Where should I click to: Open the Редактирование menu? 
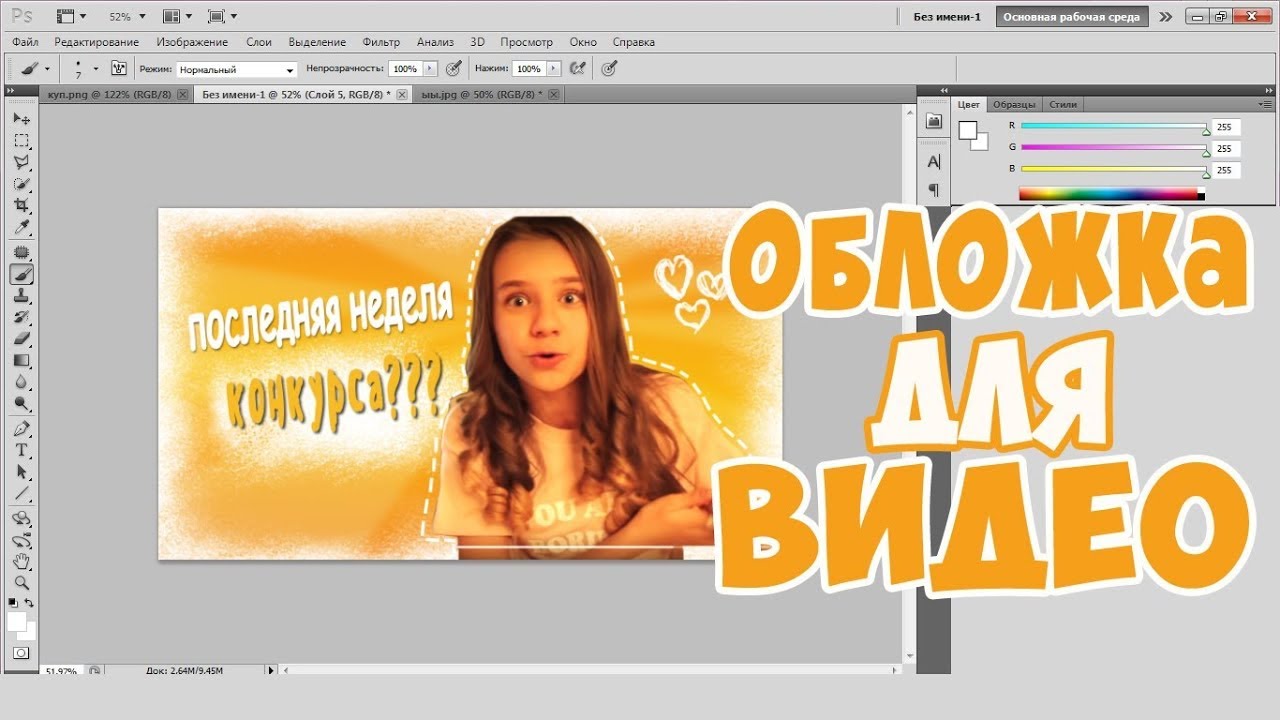tap(96, 42)
